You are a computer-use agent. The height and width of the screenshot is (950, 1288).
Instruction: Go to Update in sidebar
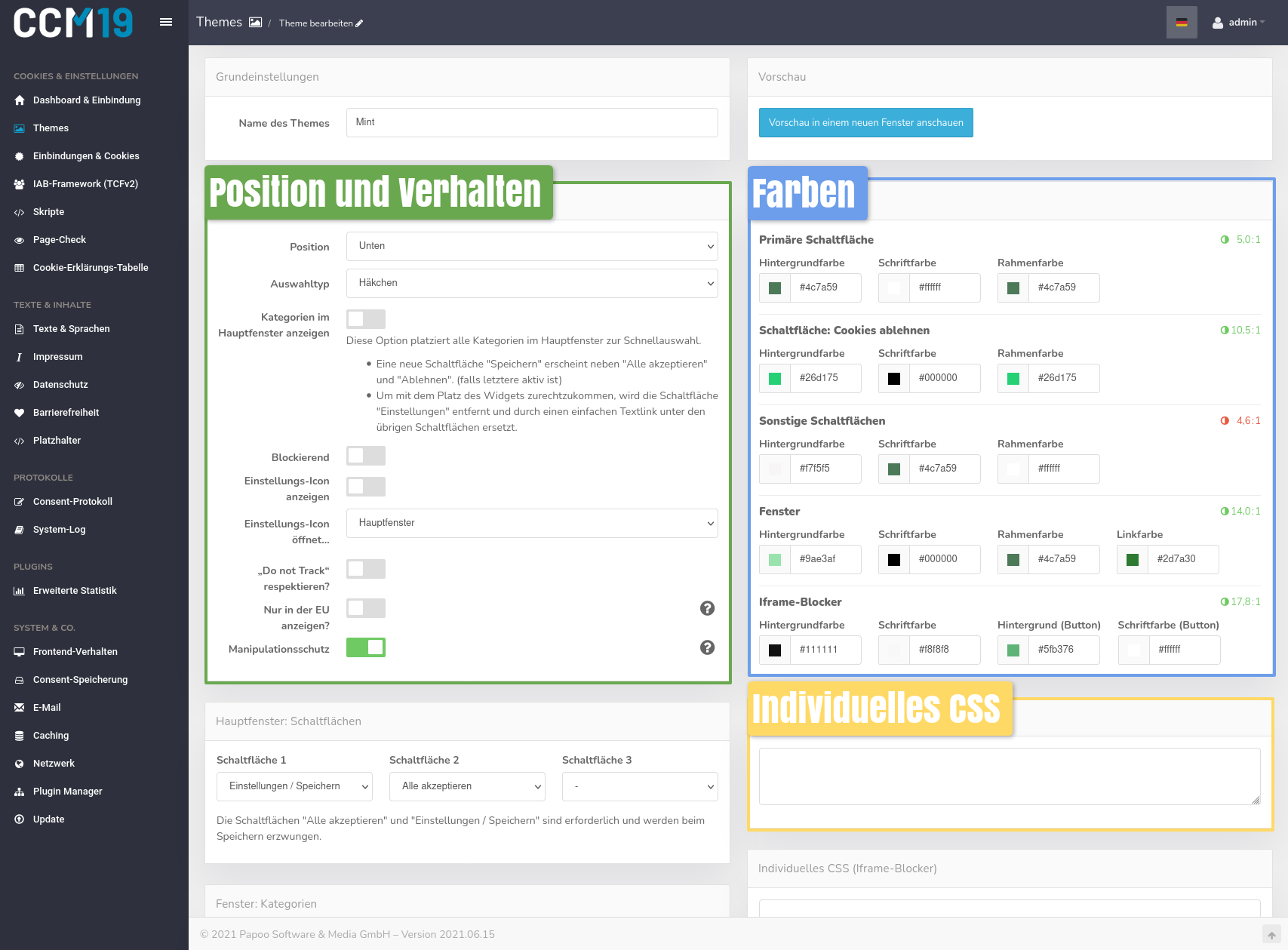point(48,819)
